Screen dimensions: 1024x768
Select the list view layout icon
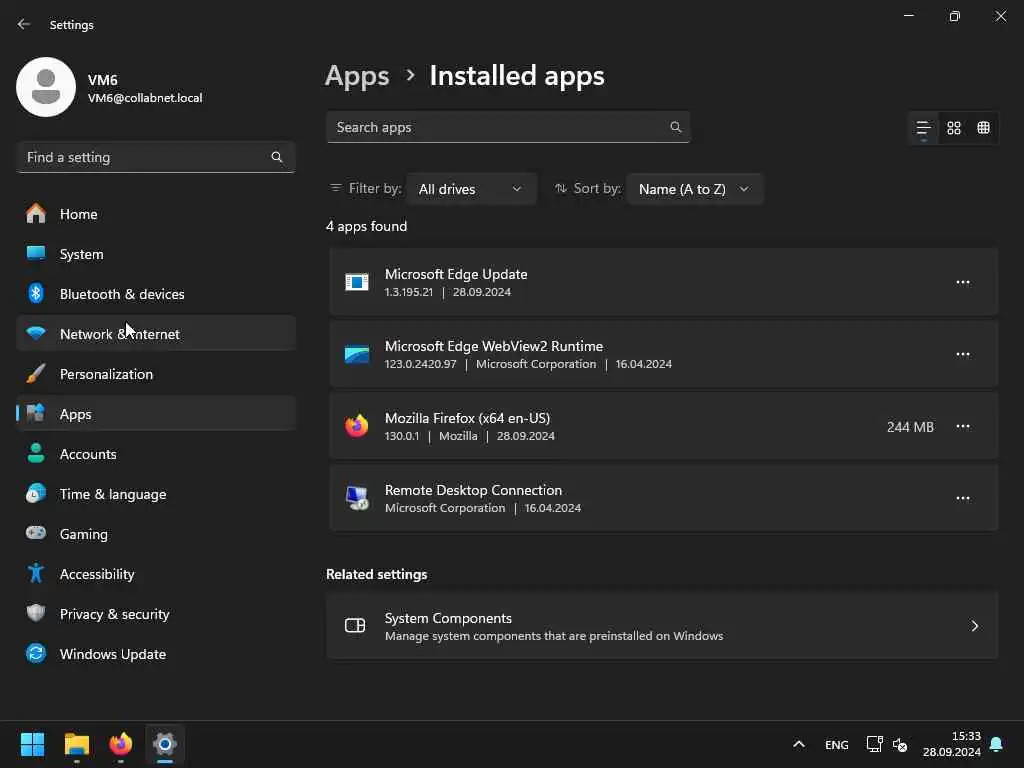923,128
